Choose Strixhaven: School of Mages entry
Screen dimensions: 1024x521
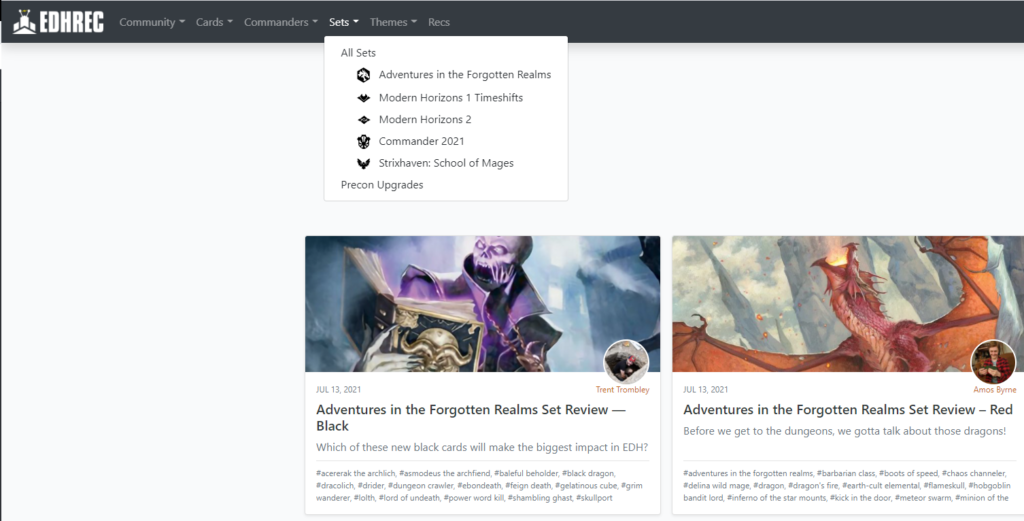[x=446, y=163]
